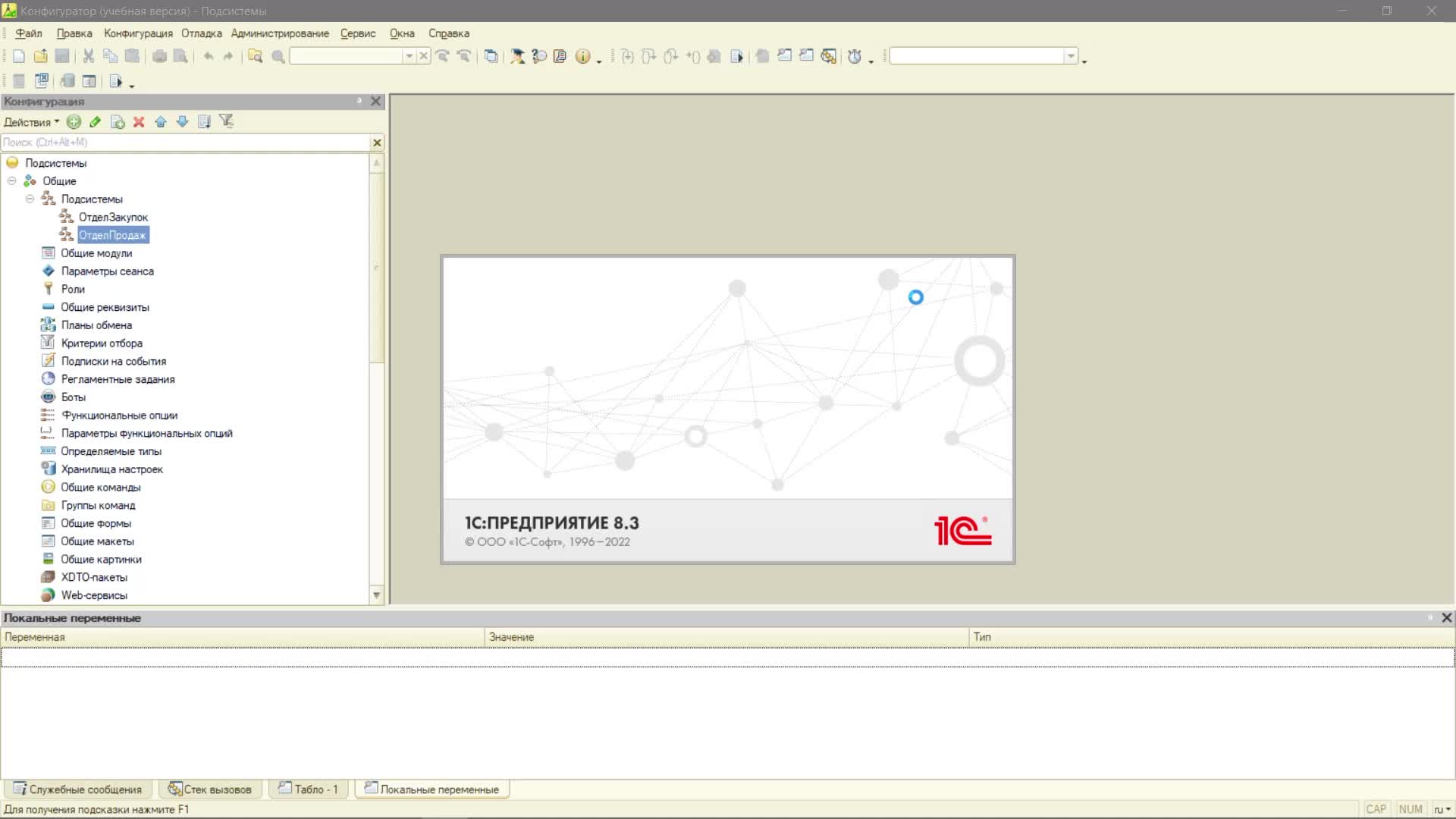
Task: Click the Edit pencil icon
Action: (95, 121)
